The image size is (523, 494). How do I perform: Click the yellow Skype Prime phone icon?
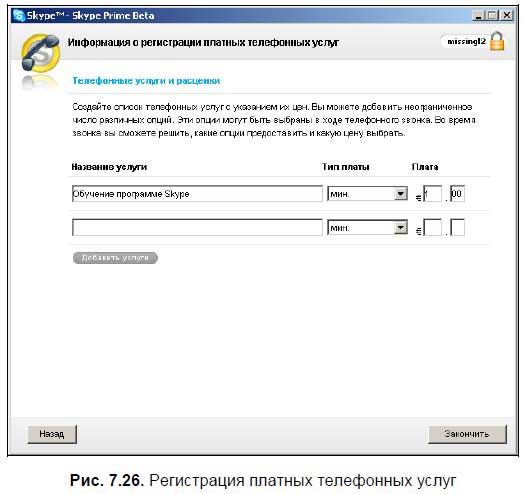[x=40, y=53]
